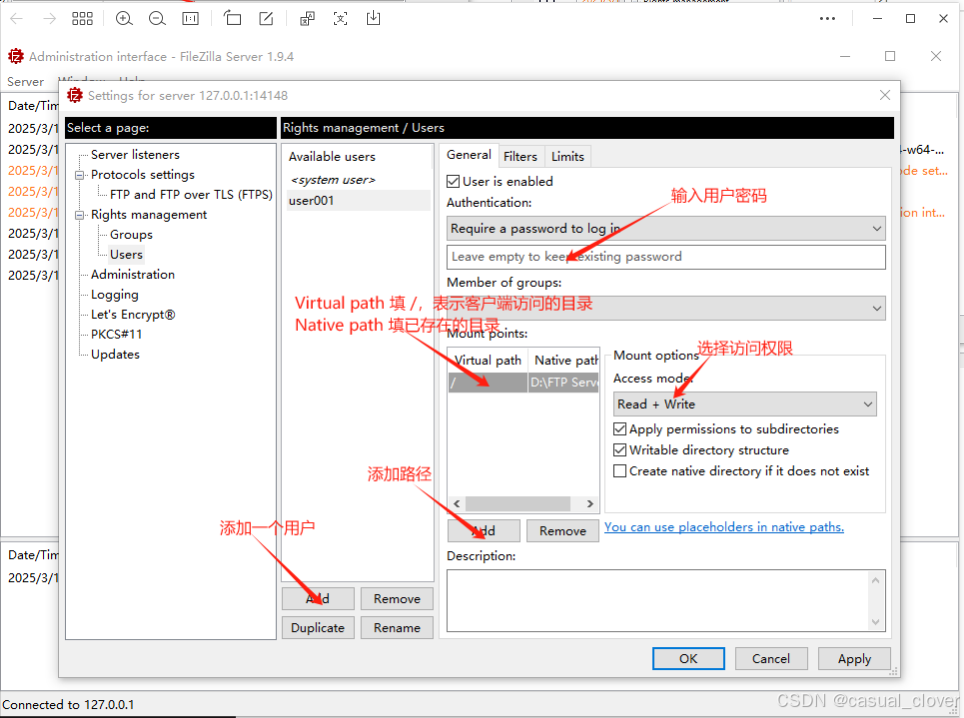This screenshot has height=718, width=964.
Task: Click the rotate image icon
Action: pyautogui.click(x=232, y=18)
